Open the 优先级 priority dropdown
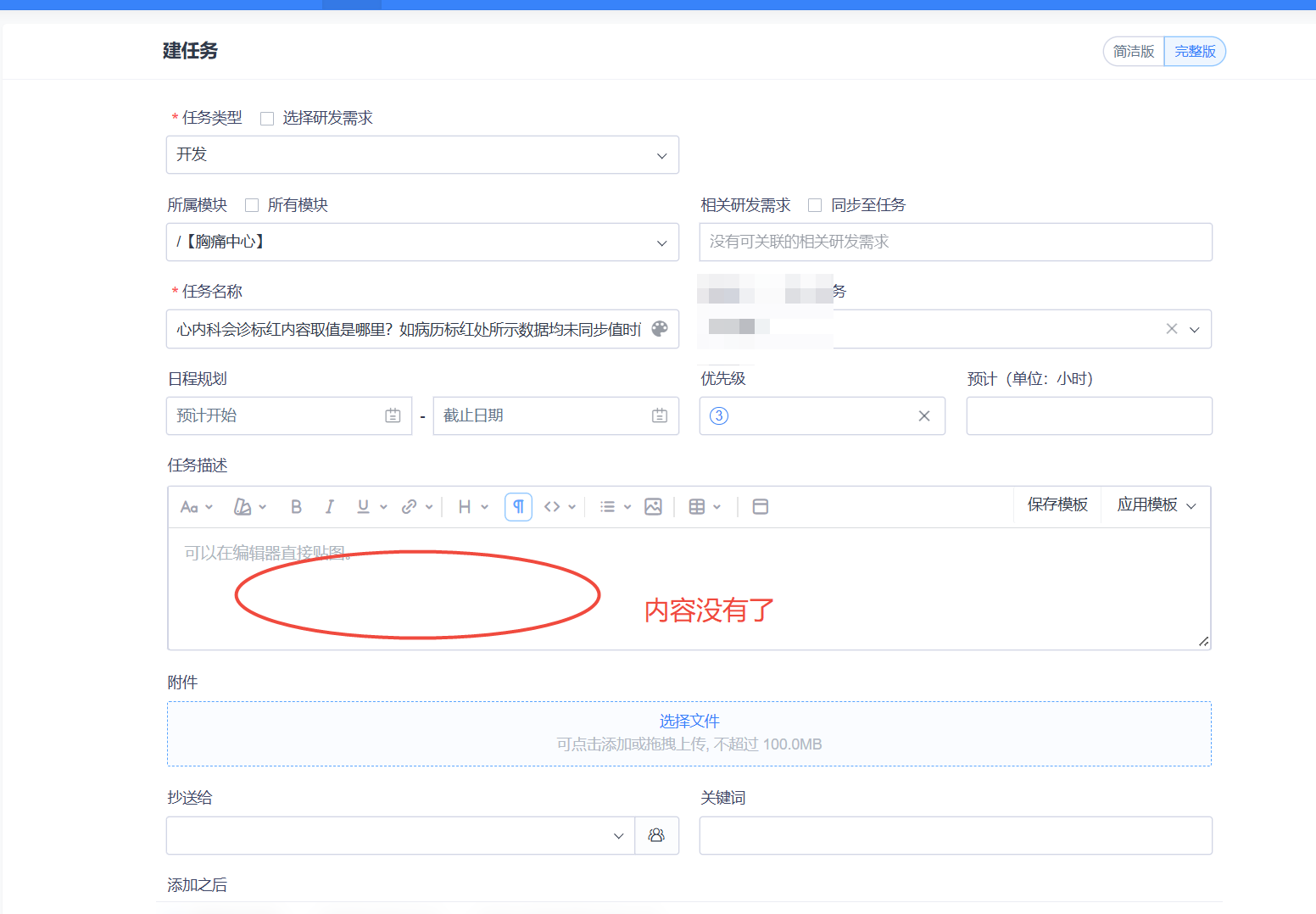This screenshot has width=1316, height=914. tap(822, 415)
